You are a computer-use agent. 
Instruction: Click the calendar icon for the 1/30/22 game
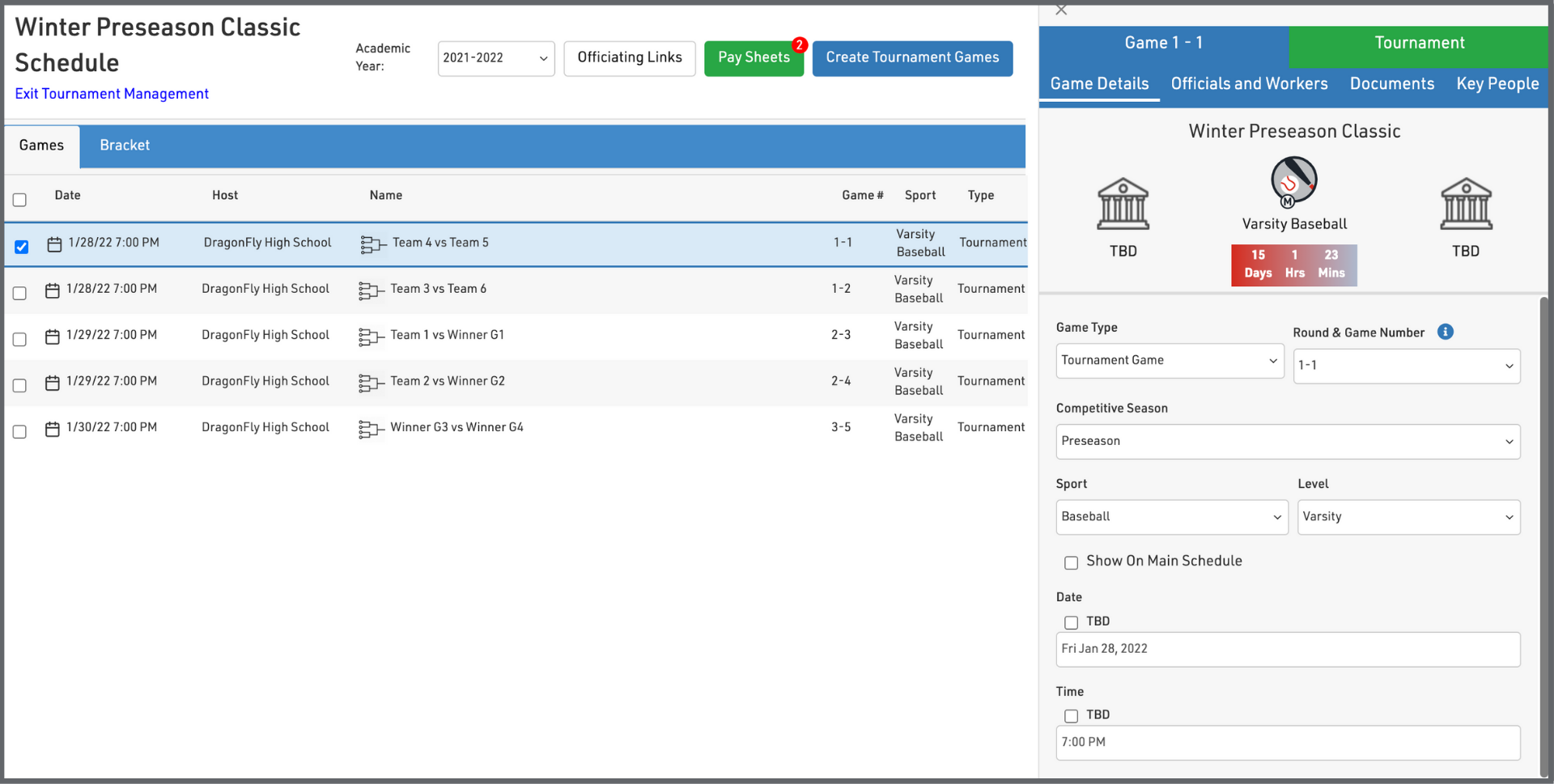[x=53, y=429]
